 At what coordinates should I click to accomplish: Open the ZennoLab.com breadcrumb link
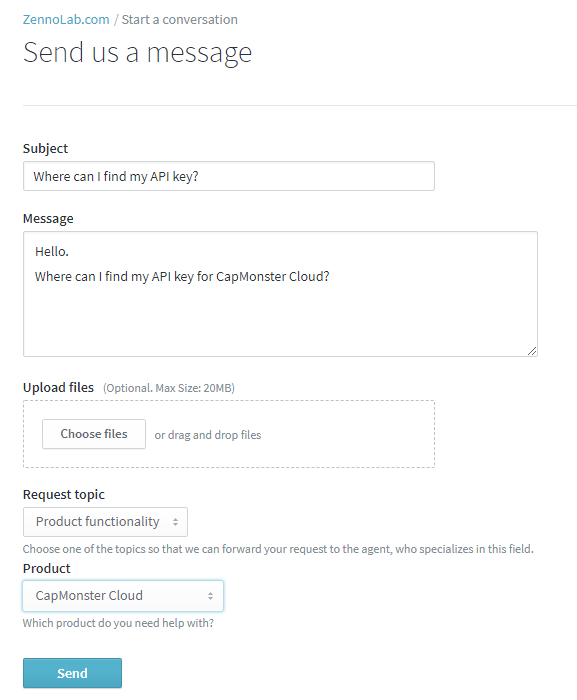(66, 20)
